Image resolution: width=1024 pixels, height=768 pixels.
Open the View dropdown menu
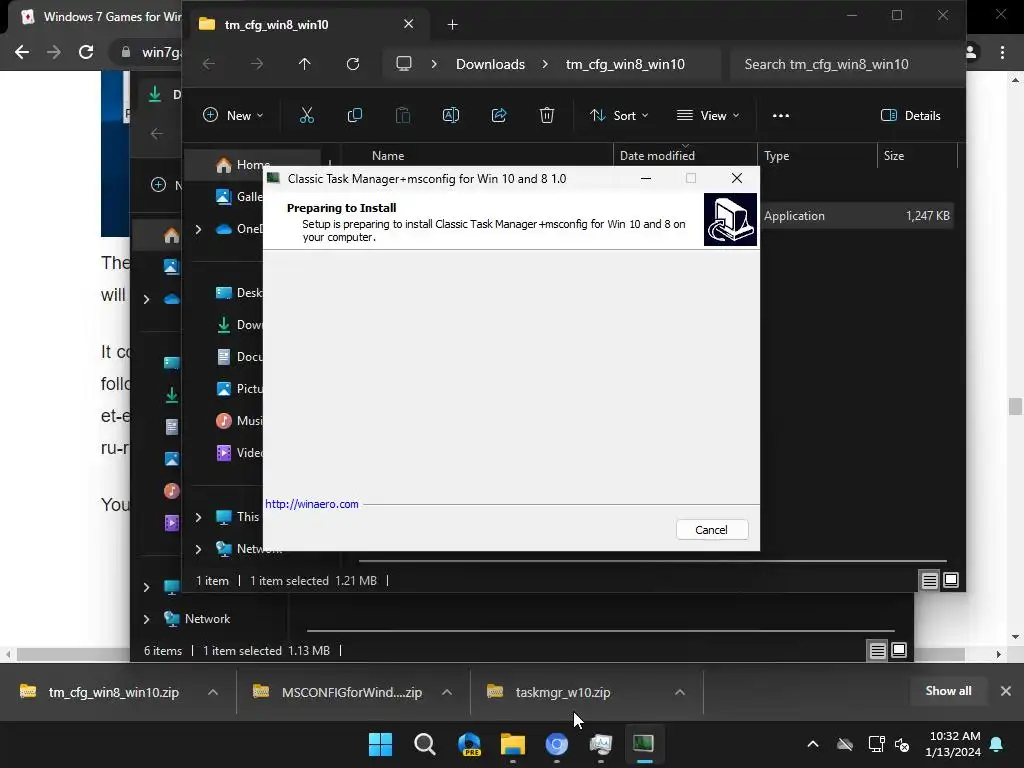[x=709, y=116]
